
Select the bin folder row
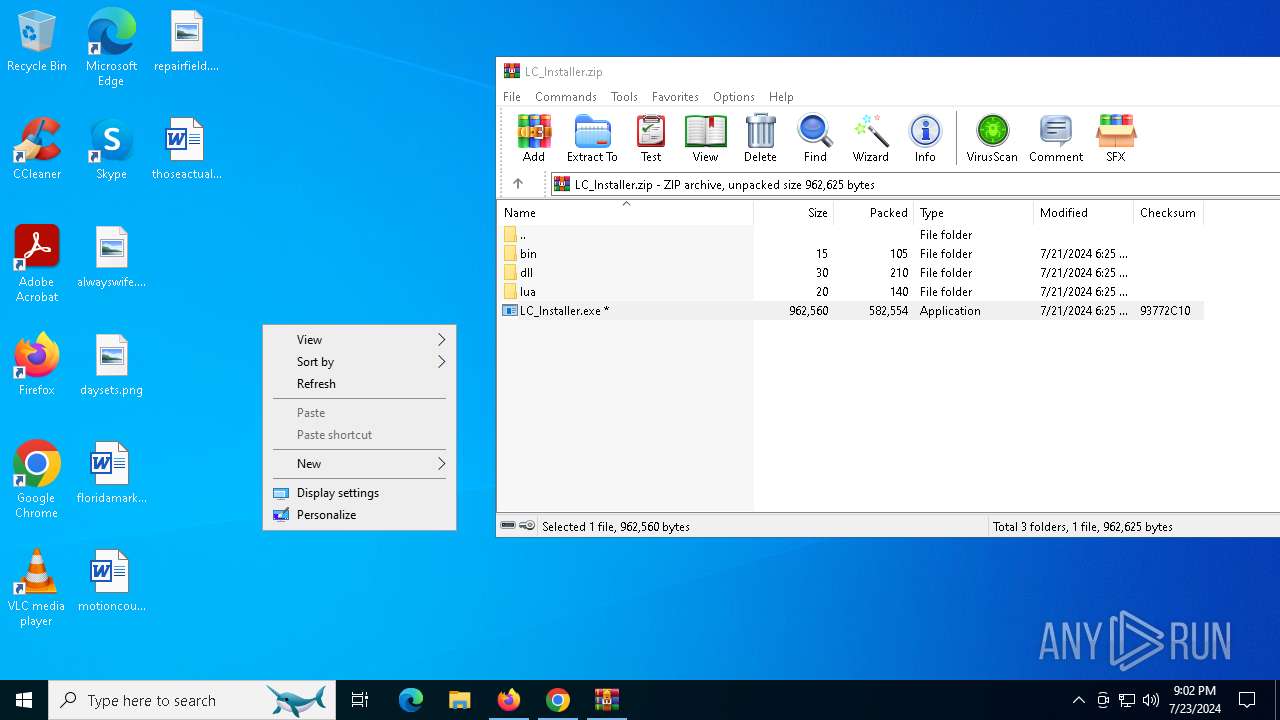tap(850, 254)
